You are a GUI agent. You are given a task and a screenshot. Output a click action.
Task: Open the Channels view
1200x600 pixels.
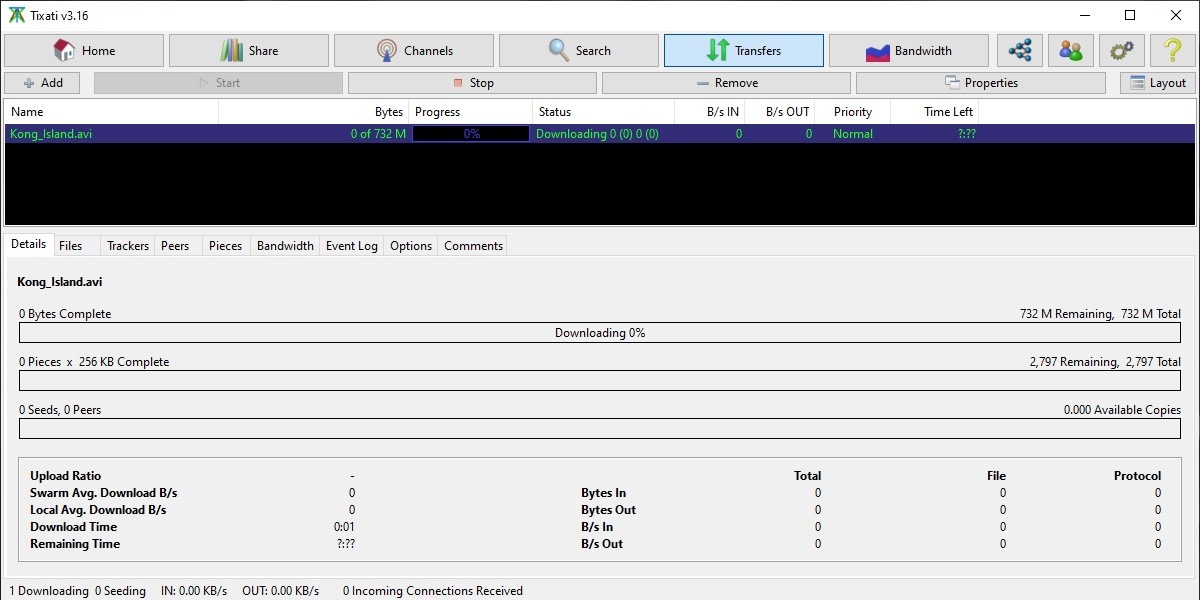pos(414,50)
